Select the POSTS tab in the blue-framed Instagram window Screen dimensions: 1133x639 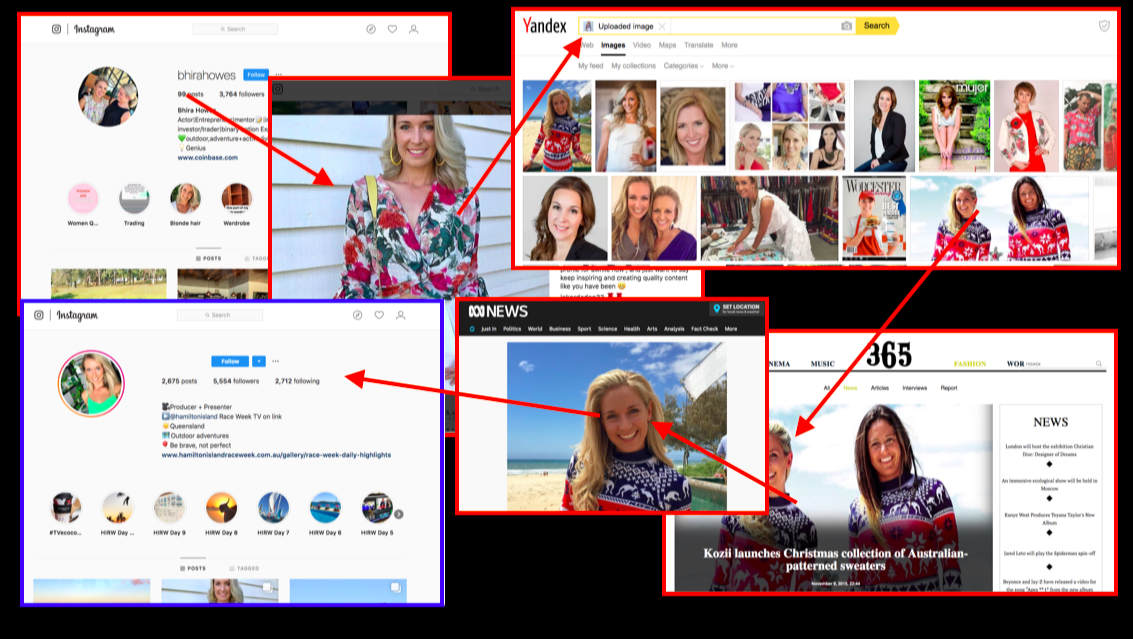click(193, 568)
